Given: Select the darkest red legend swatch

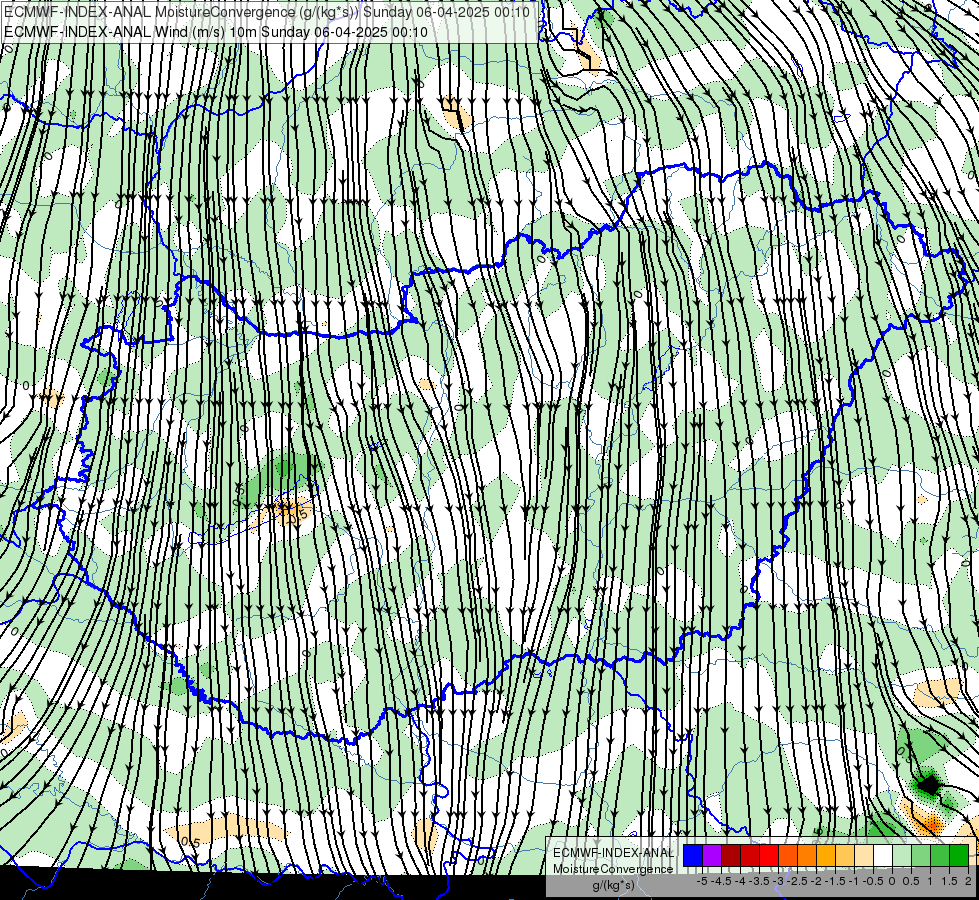Looking at the screenshot, I should pos(731,856).
